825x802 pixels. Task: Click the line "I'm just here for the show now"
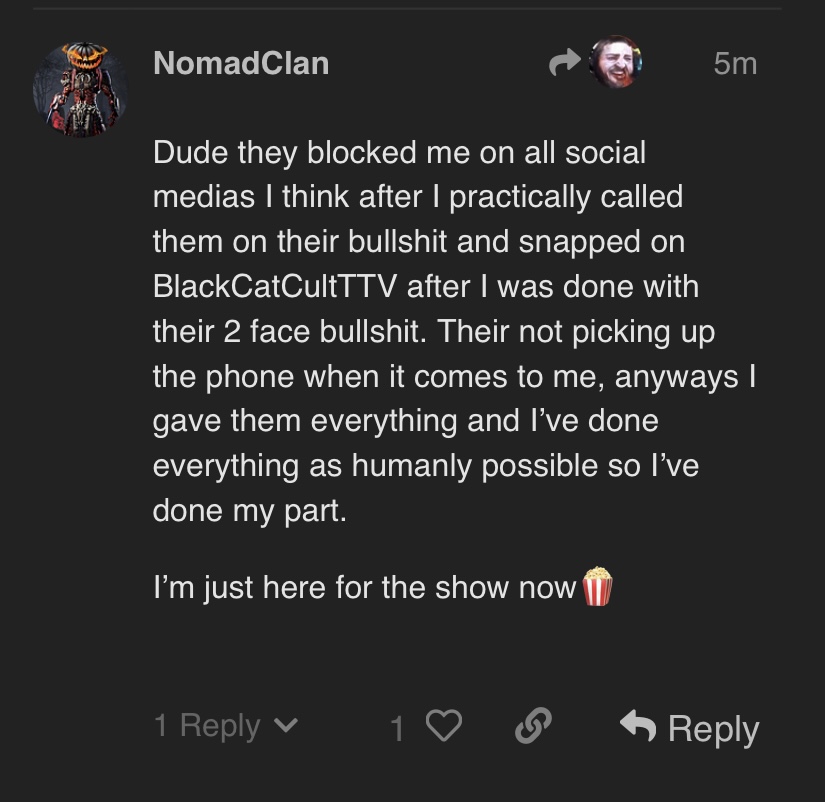[x=365, y=588]
